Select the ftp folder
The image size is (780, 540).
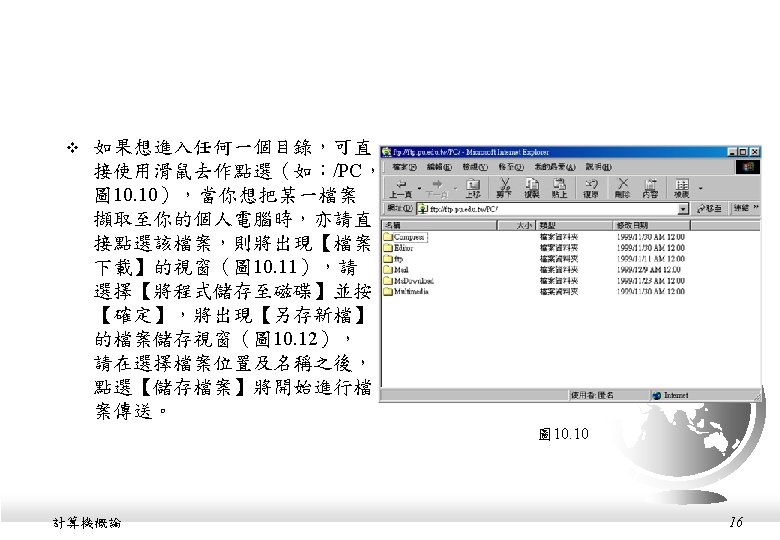pos(393,259)
